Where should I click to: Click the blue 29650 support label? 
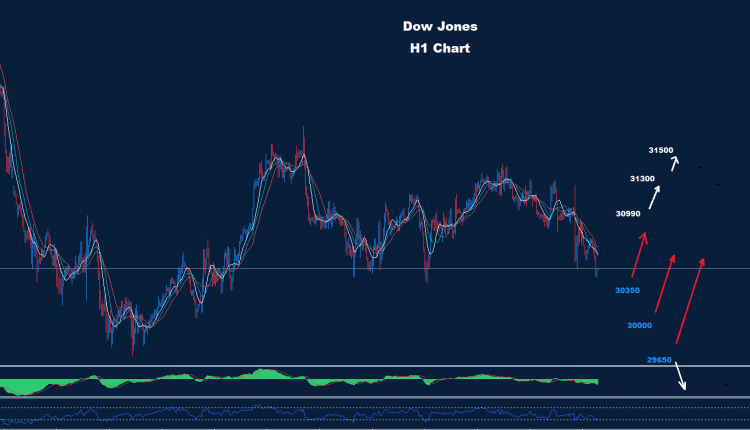point(659,360)
